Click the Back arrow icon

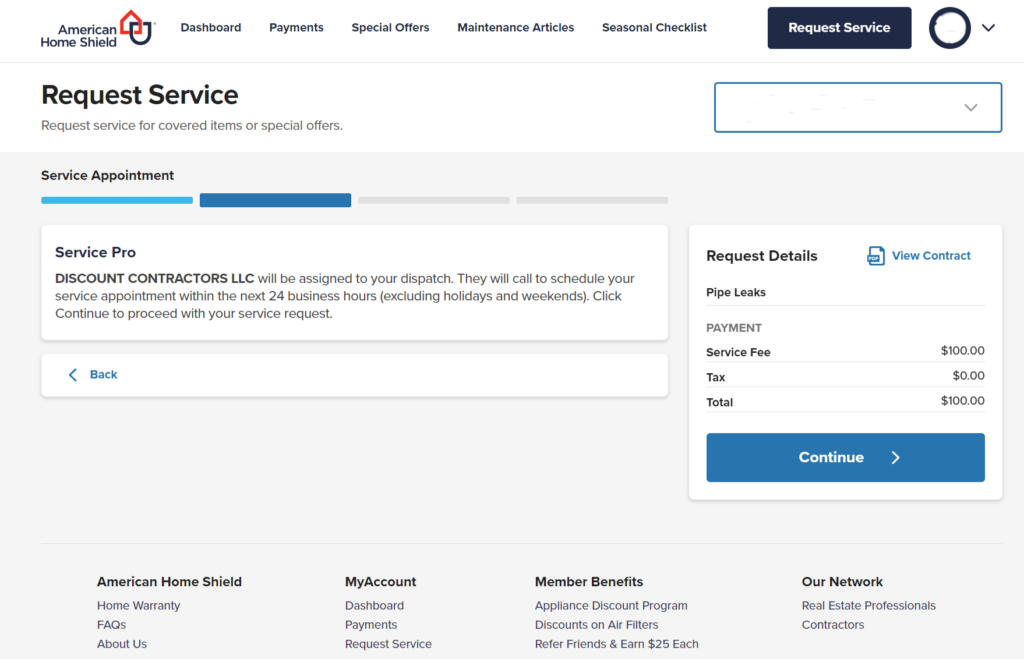(x=72, y=375)
